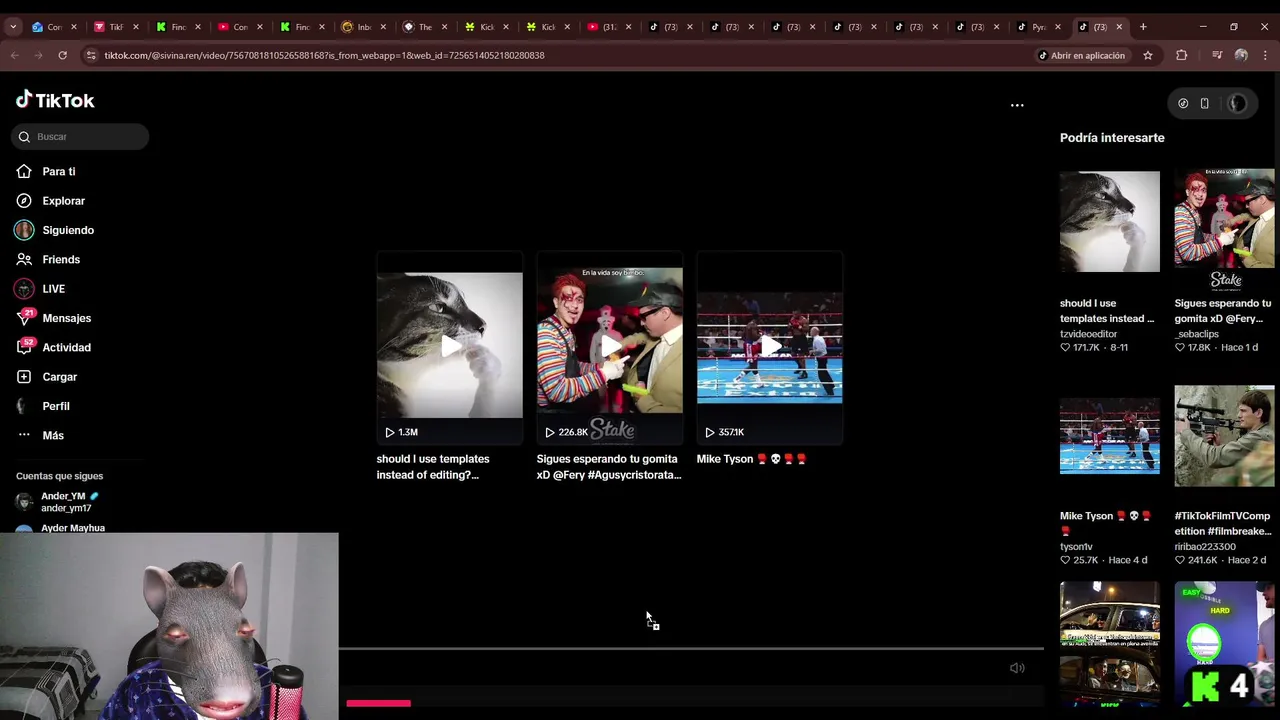Image resolution: width=1280 pixels, height=720 pixels.
Task: Open the profile avatar menu in TikTok header
Action: [x=1238, y=104]
